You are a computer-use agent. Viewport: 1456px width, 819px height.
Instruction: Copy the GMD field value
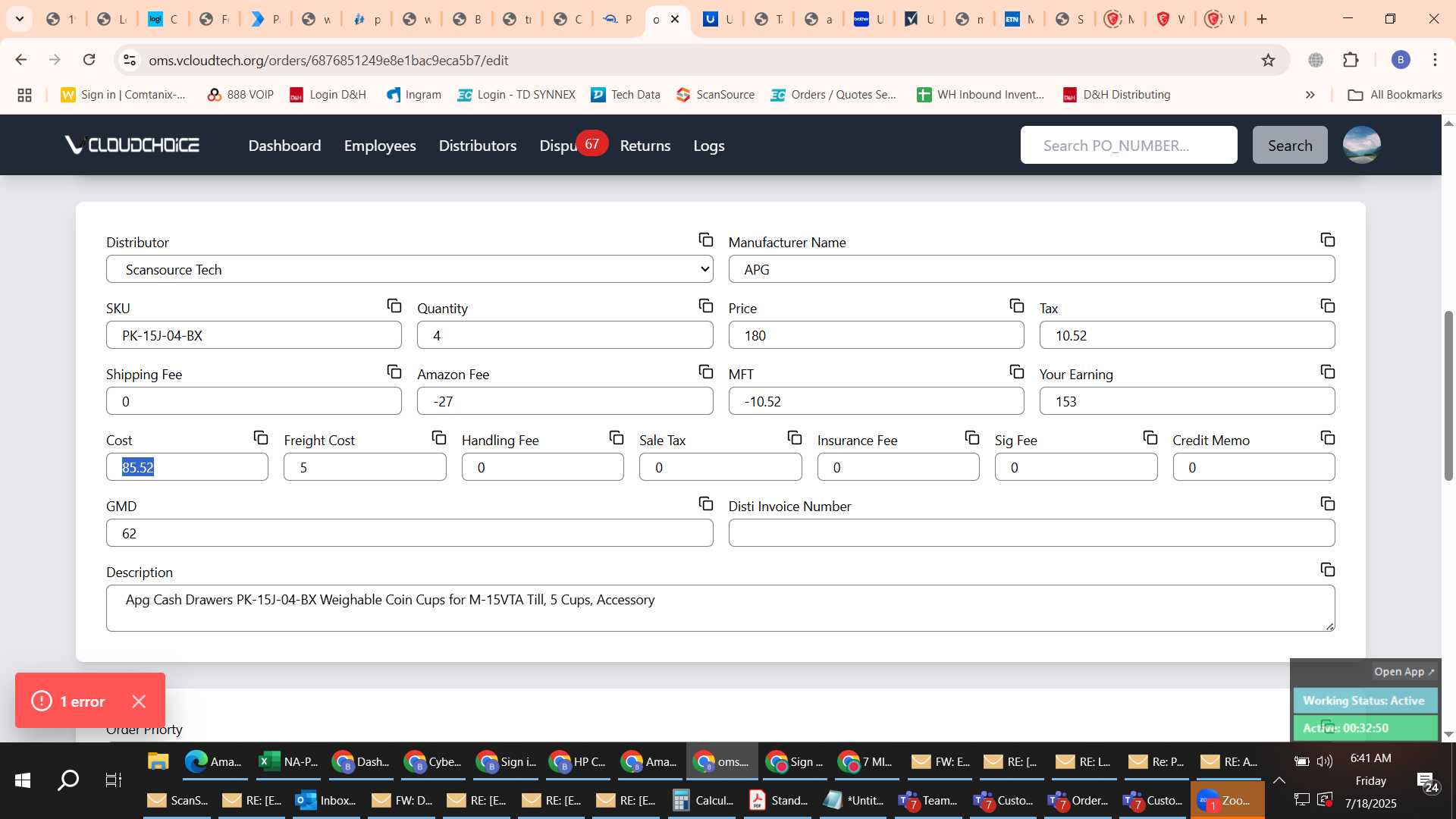coord(705,504)
